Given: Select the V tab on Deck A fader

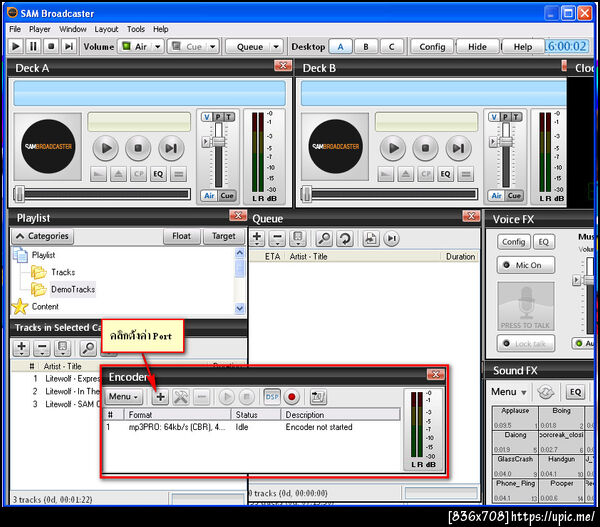Looking at the screenshot, I should coord(207,117).
